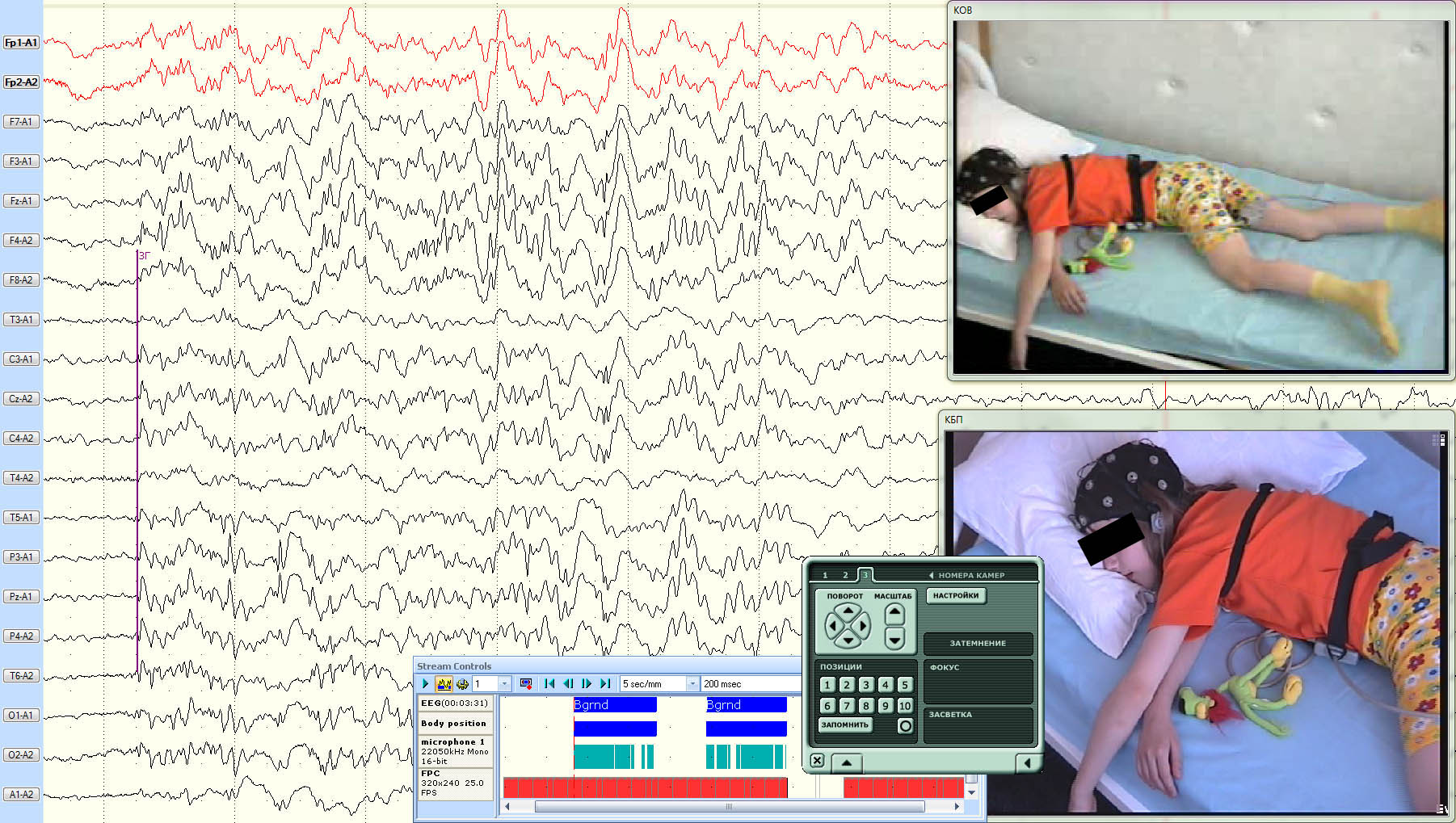The width and height of the screenshot is (1456, 823).
Task: Zoom camera in with МАСШТАБ up arrow
Action: click(x=894, y=613)
